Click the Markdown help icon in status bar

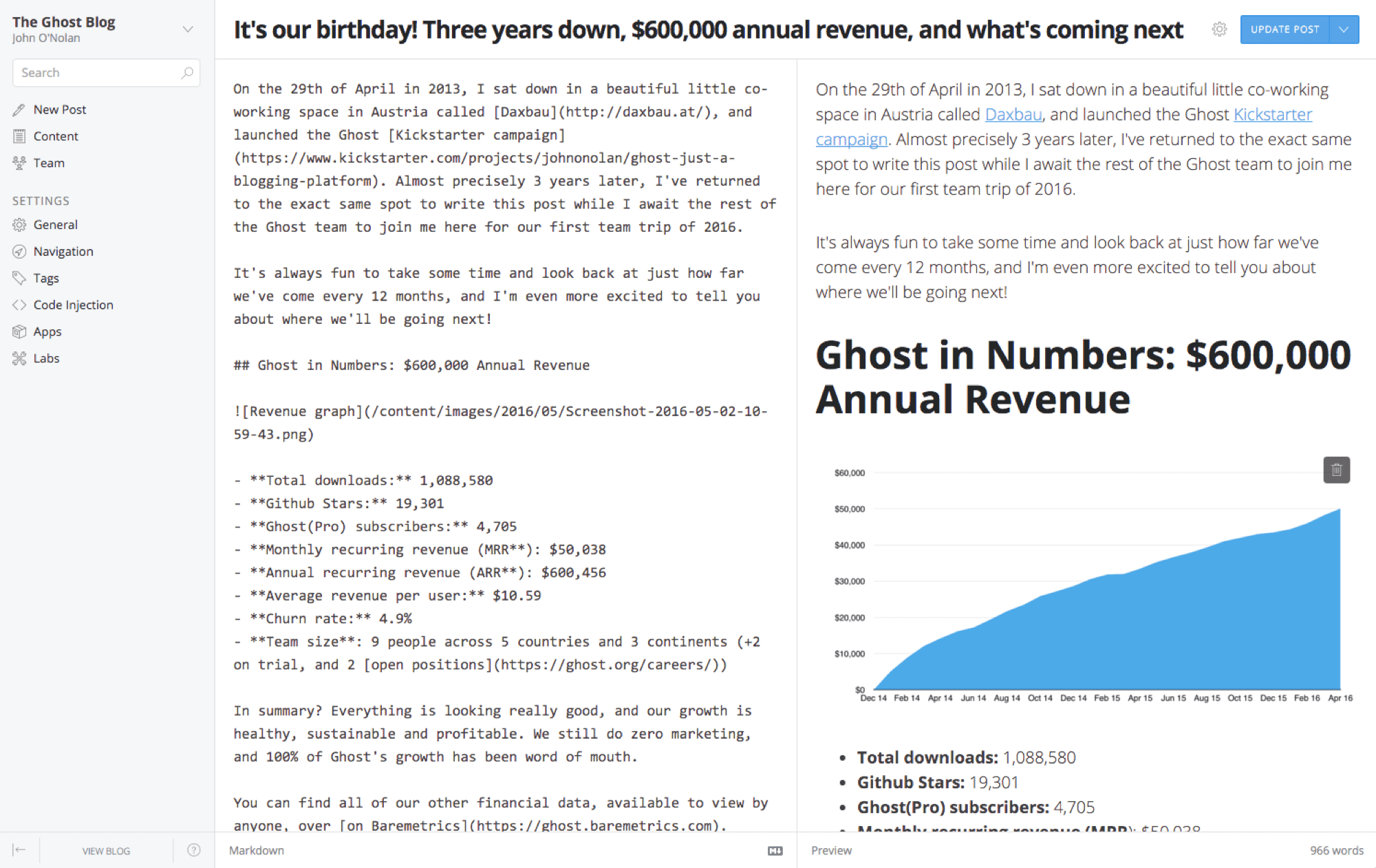[775, 850]
